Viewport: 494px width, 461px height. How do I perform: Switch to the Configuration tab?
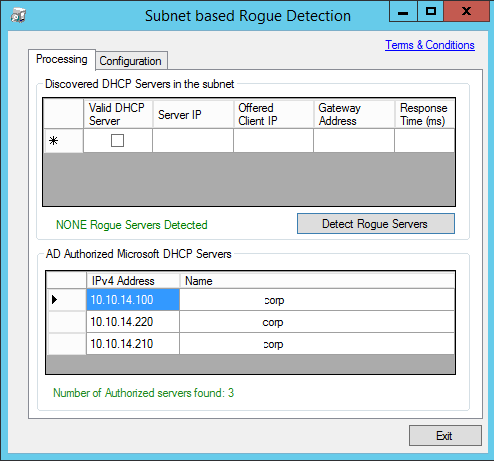(130, 61)
